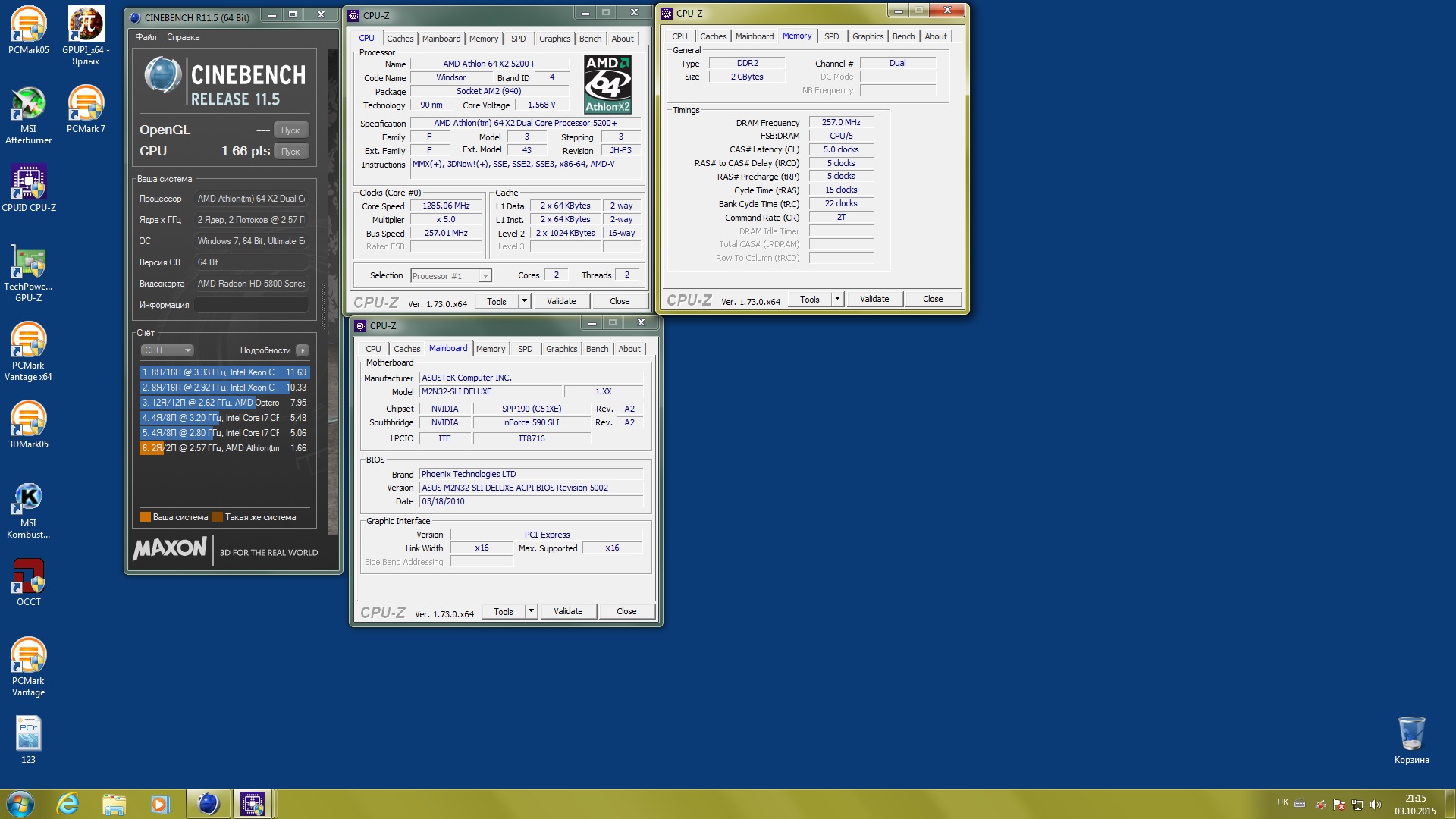The image size is (1456, 819).
Task: Expand Подробности details arrow in Cinebench
Action: (x=303, y=350)
